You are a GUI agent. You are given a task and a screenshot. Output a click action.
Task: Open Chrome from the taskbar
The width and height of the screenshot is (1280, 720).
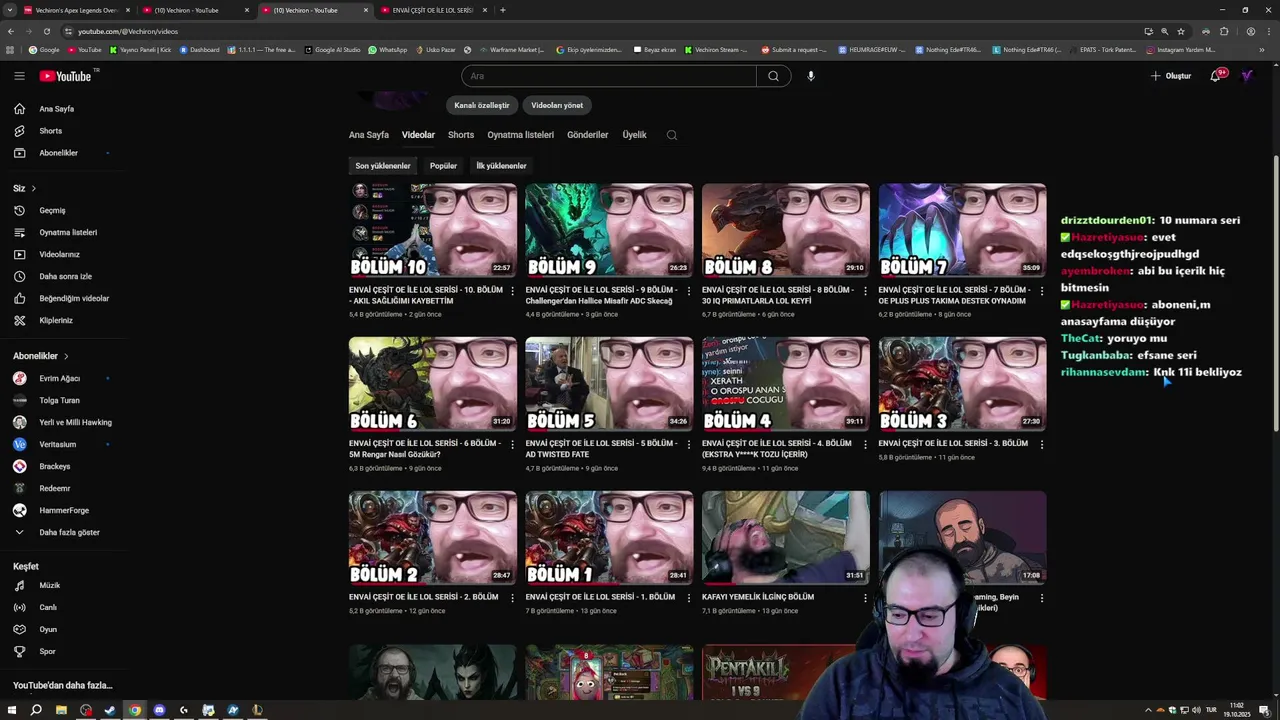click(x=134, y=710)
